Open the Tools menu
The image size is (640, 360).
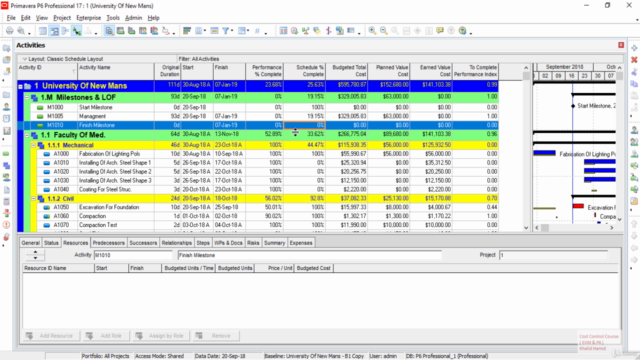[x=113, y=18]
